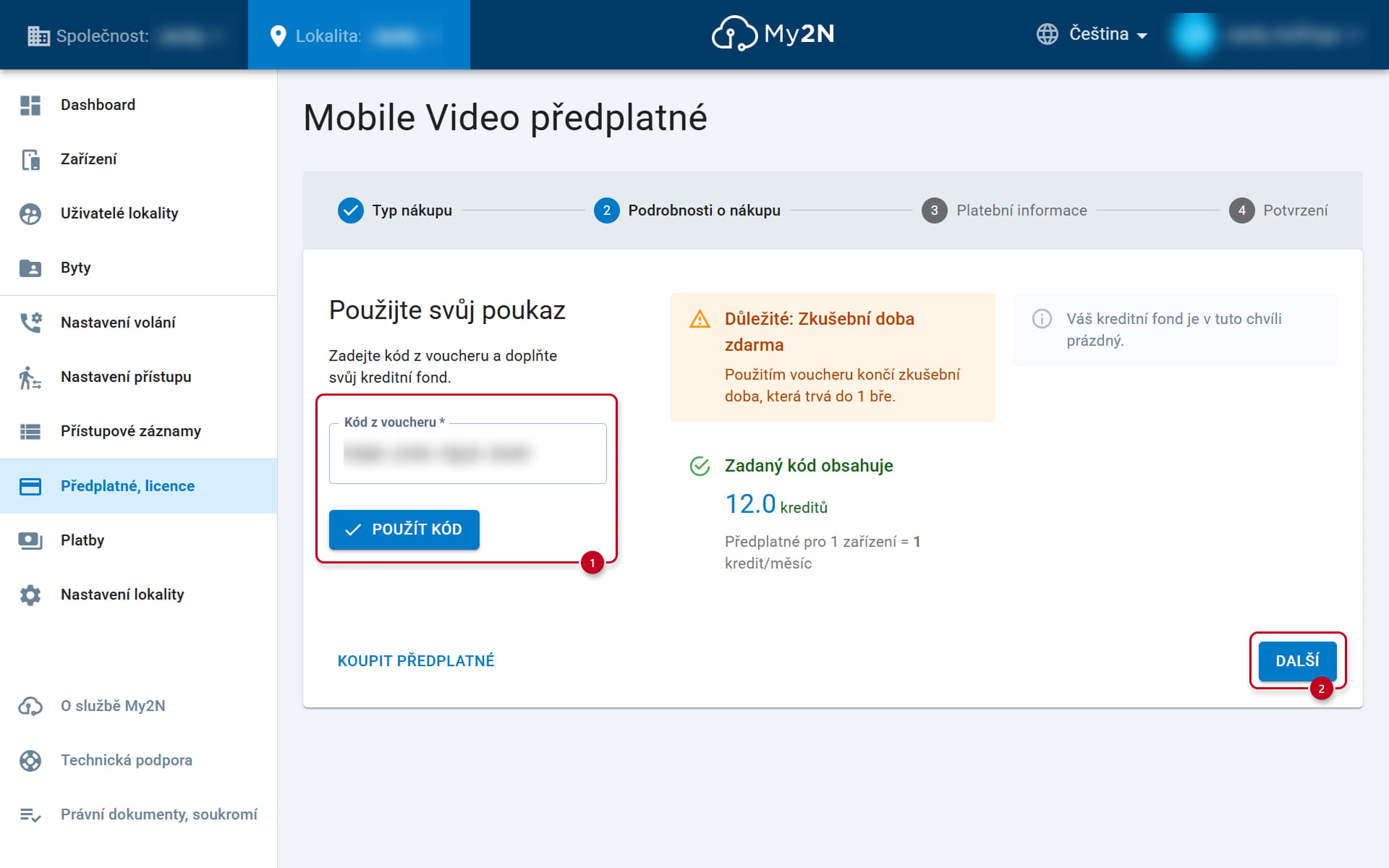1389x868 pixels.
Task: Click the completed Typ nákupu step checkmark
Action: (351, 210)
